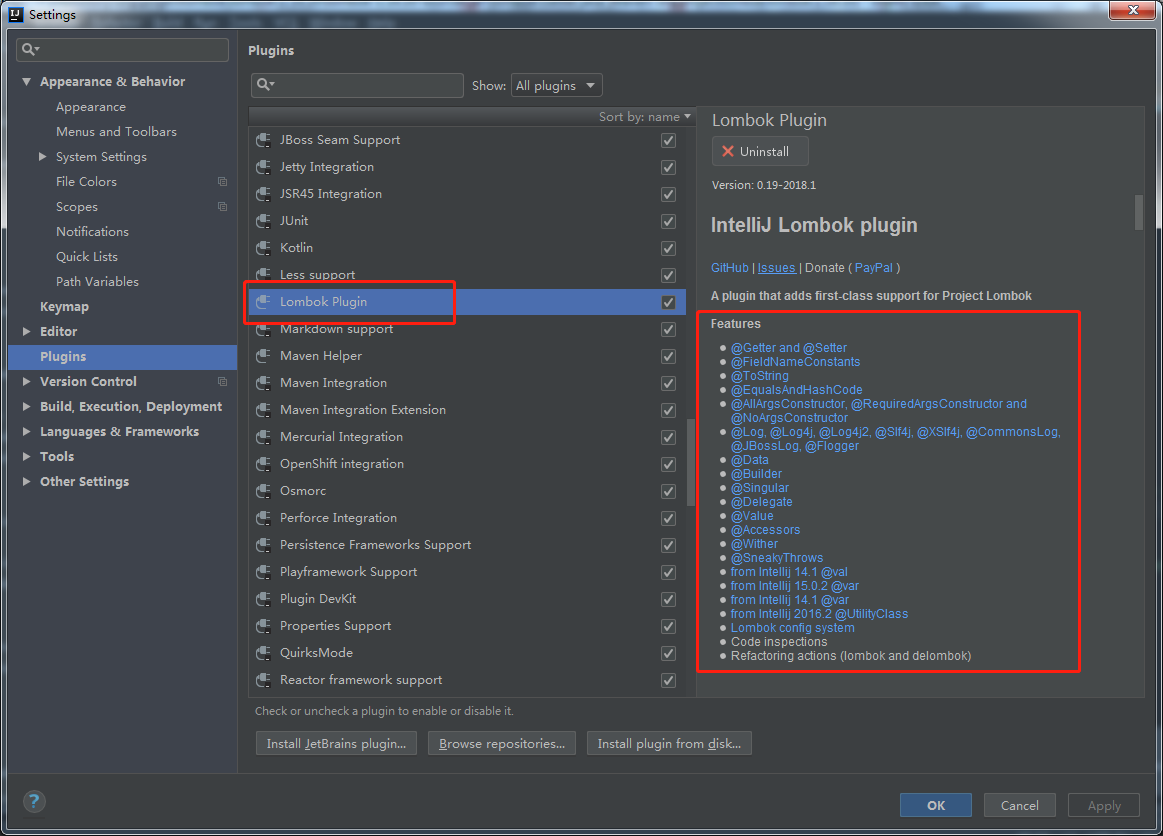The width and height of the screenshot is (1163, 836).
Task: Open the Path Variables page
Action: point(97,281)
